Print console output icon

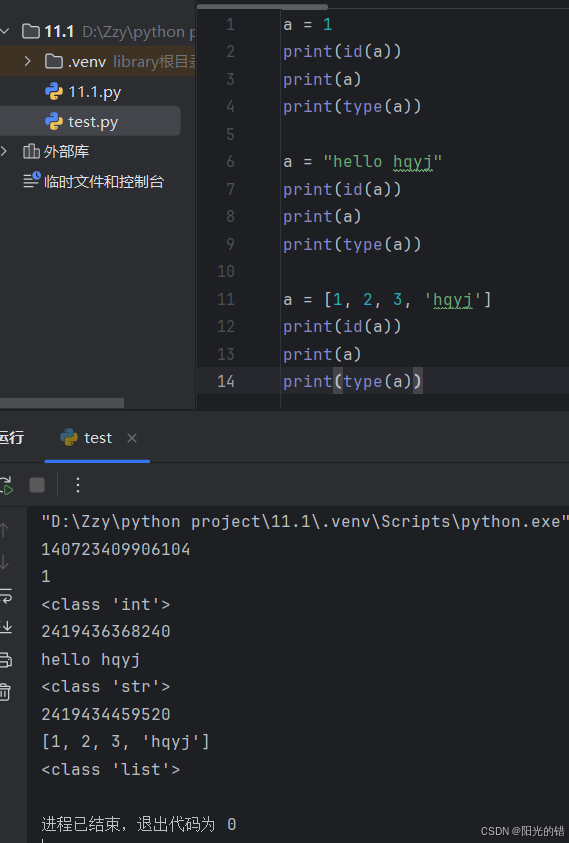click(x=5, y=660)
